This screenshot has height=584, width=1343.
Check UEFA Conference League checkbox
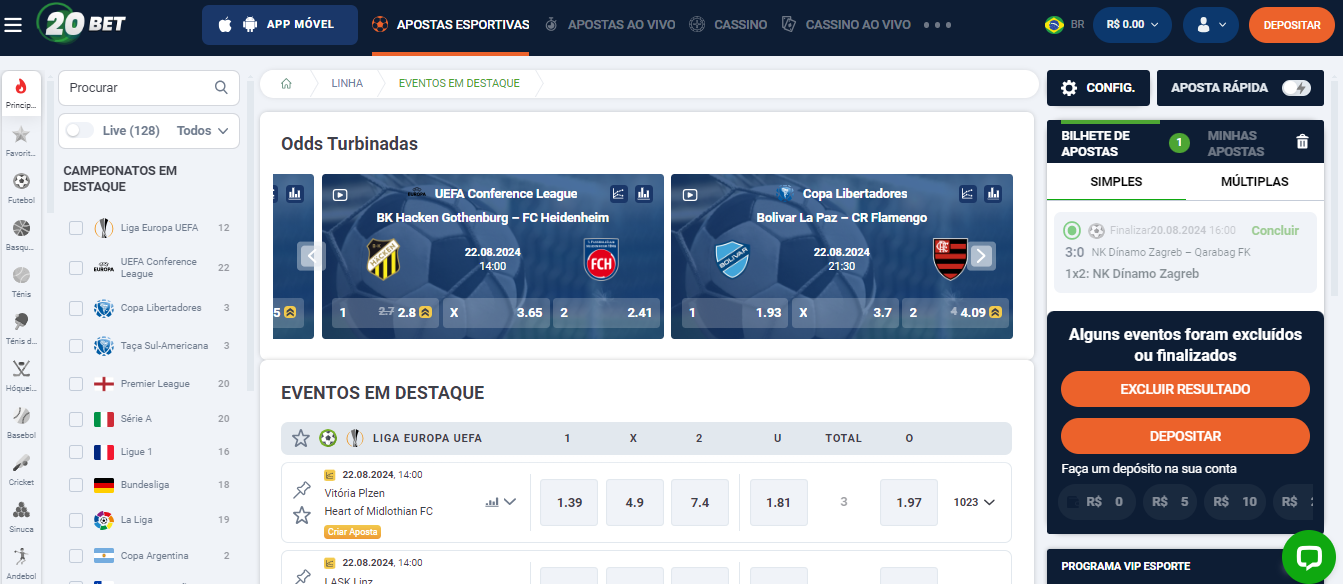(x=76, y=268)
